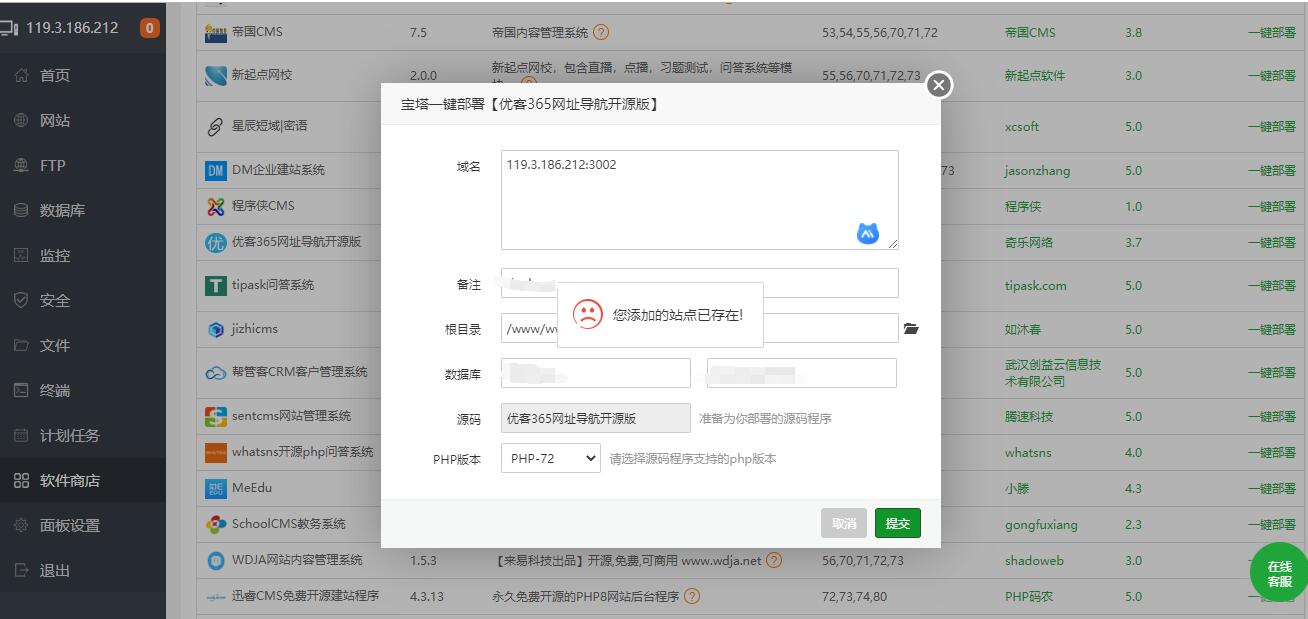The image size is (1308, 619).
Task: Click the SchoolCMS教务系统 icon
Action: tap(215, 524)
